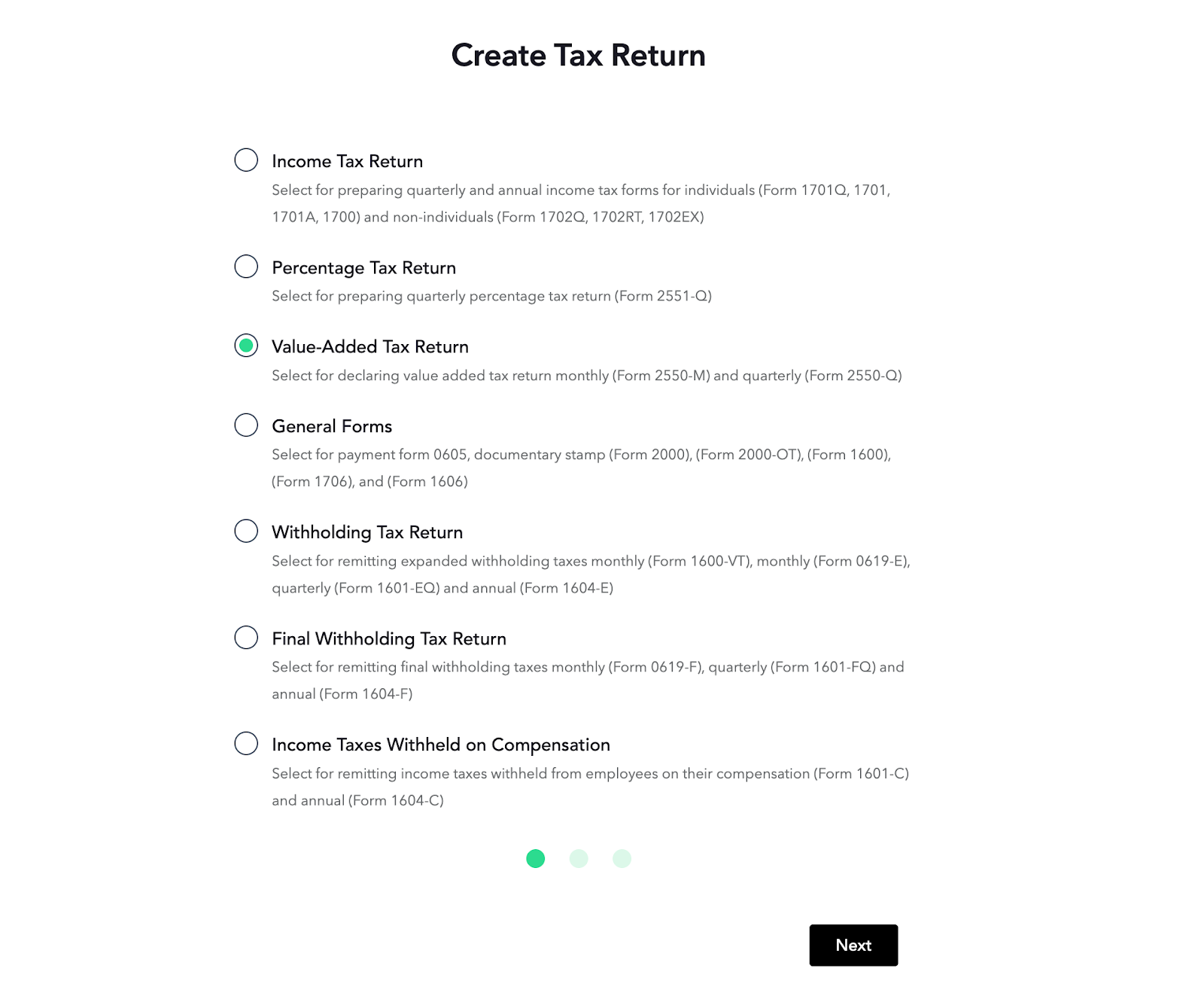The height and width of the screenshot is (999, 1204).
Task: Choose the Percentage Tax Return radio option
Action: (246, 267)
